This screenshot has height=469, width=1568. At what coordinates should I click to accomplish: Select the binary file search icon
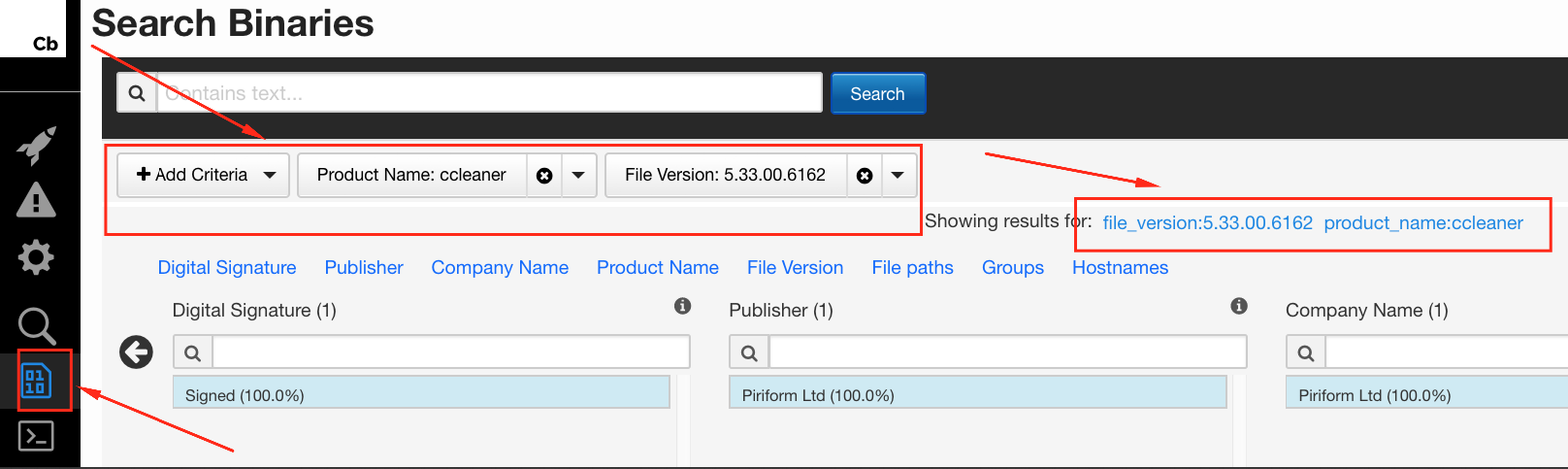[x=36, y=381]
